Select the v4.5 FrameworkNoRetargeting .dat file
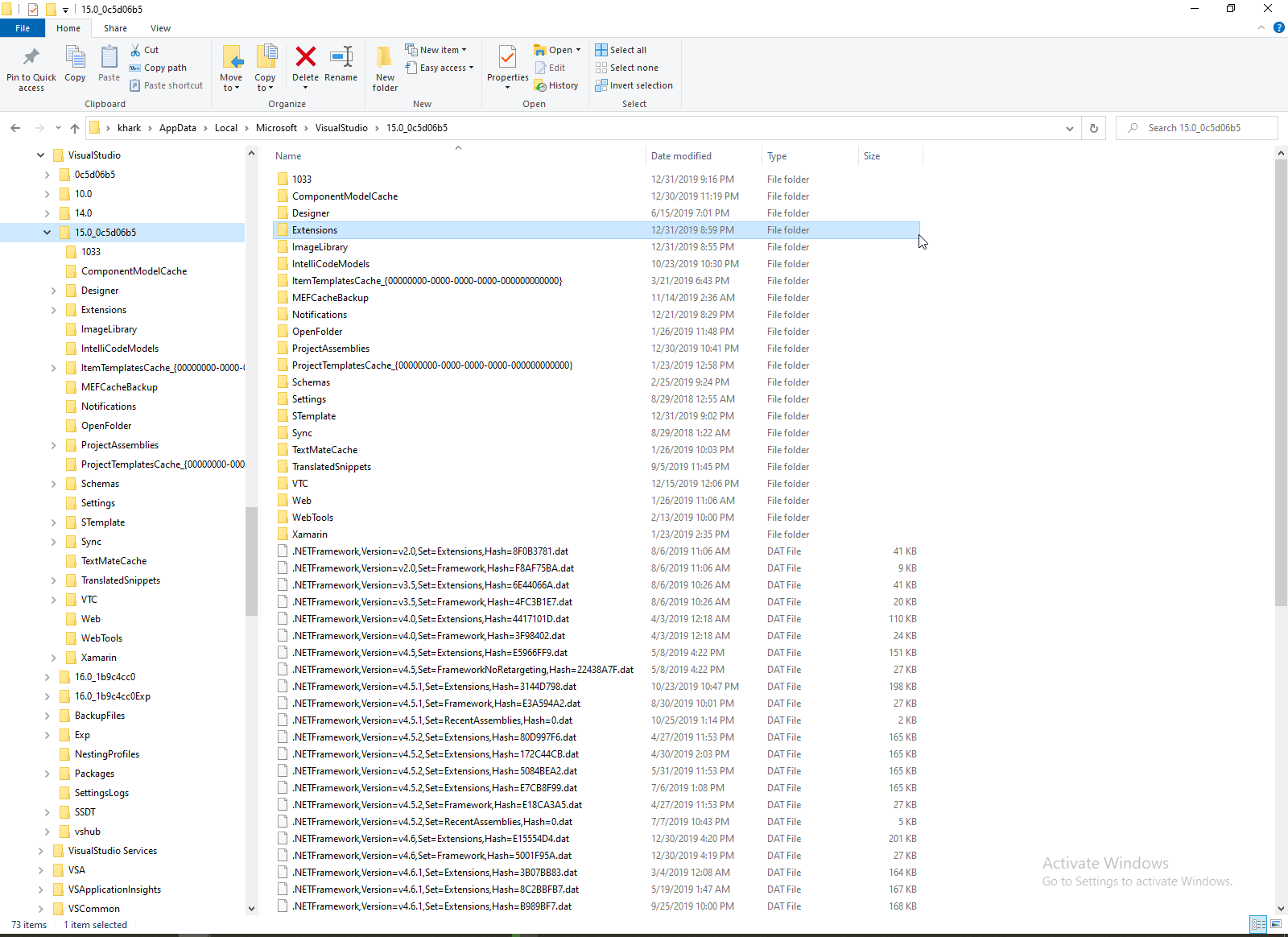The height and width of the screenshot is (937, 1288). point(596,670)
